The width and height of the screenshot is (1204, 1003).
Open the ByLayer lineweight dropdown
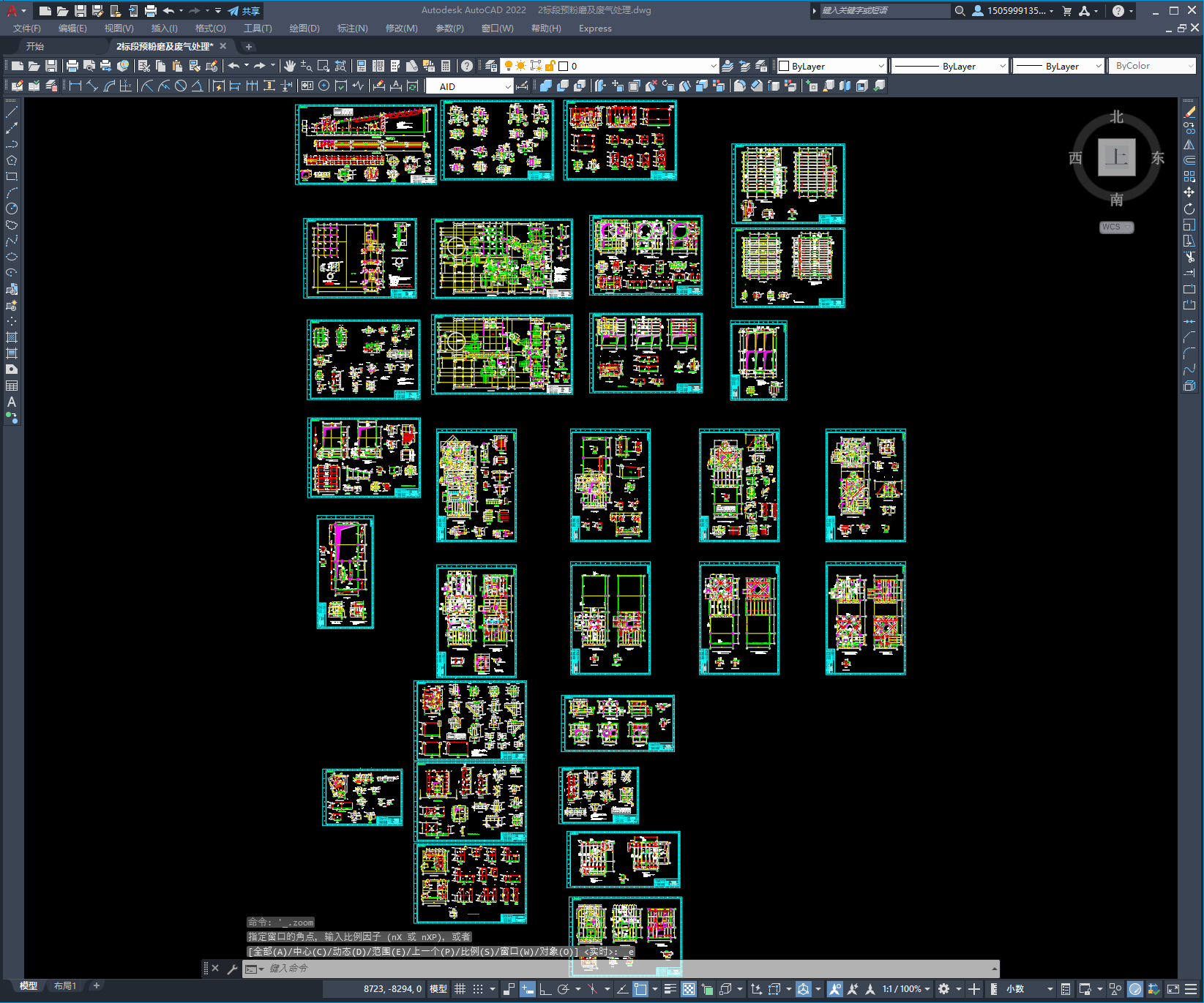1098,66
